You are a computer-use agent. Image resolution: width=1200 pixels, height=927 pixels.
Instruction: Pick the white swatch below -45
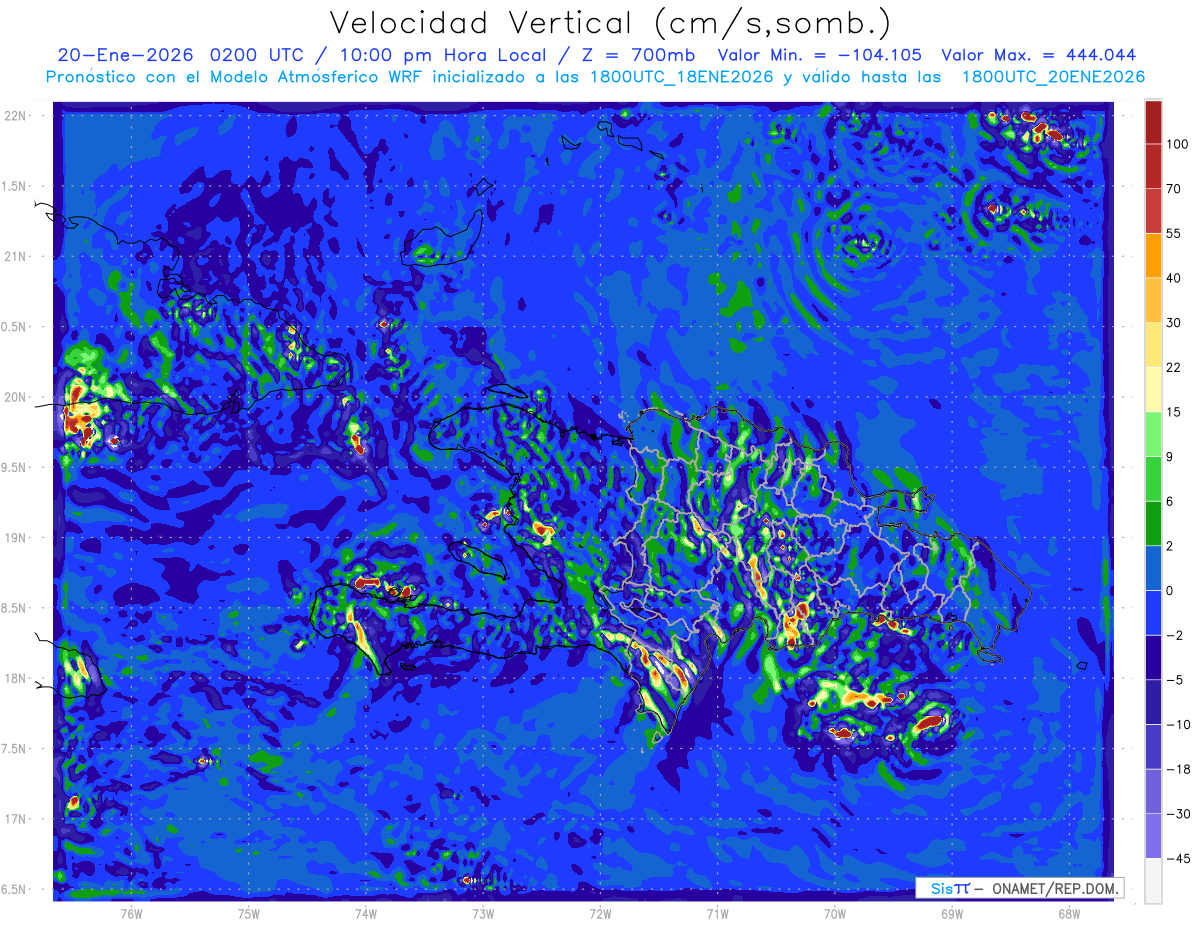pos(1153,880)
